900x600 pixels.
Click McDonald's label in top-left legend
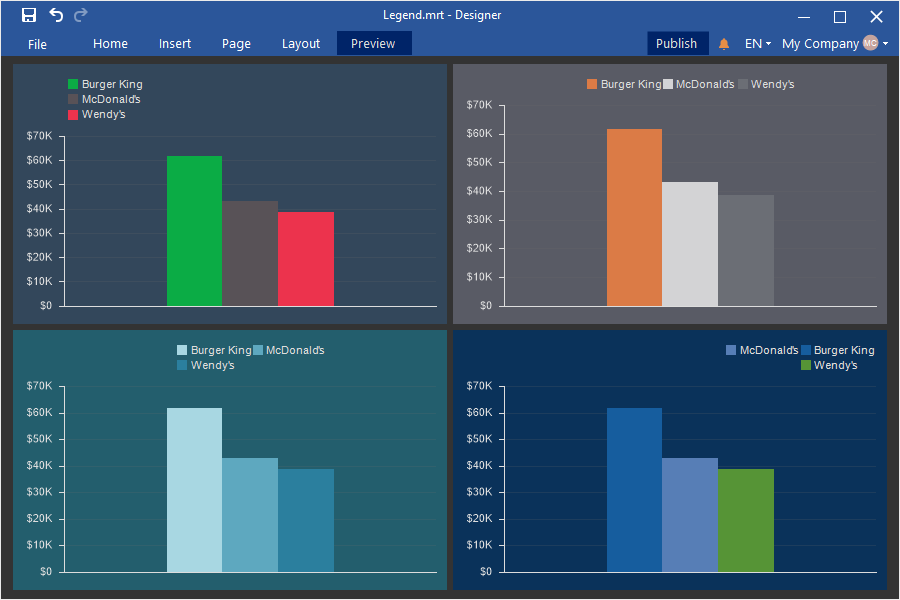[x=111, y=99]
